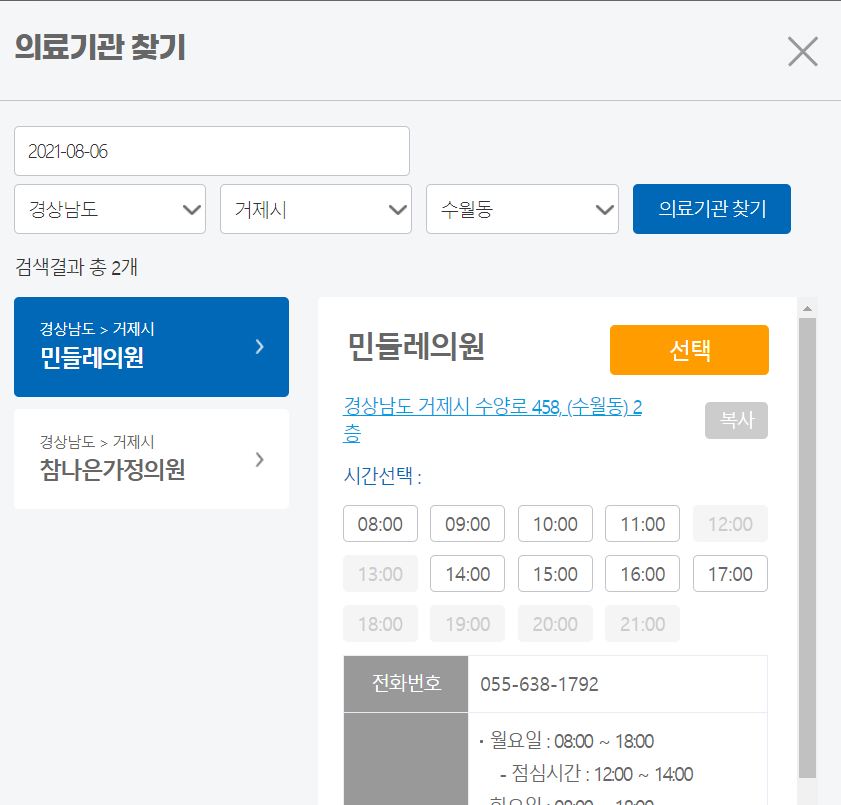This screenshot has width=841, height=805.
Task: Click the 시간선택 label
Action: [382, 476]
